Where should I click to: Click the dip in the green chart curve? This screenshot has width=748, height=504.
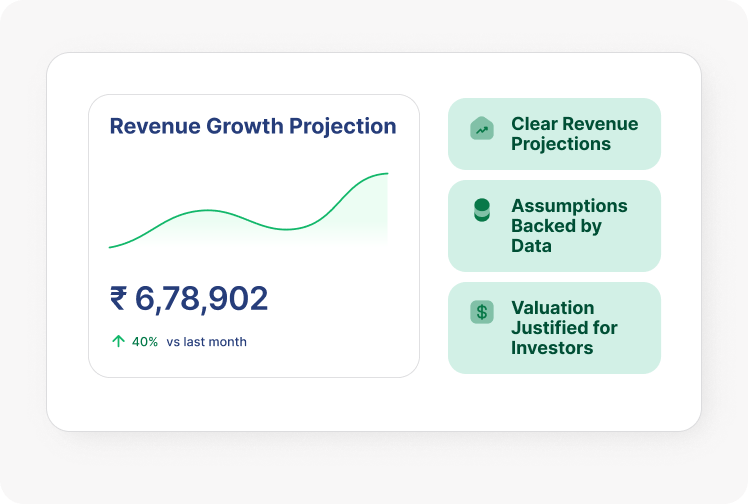click(x=287, y=229)
